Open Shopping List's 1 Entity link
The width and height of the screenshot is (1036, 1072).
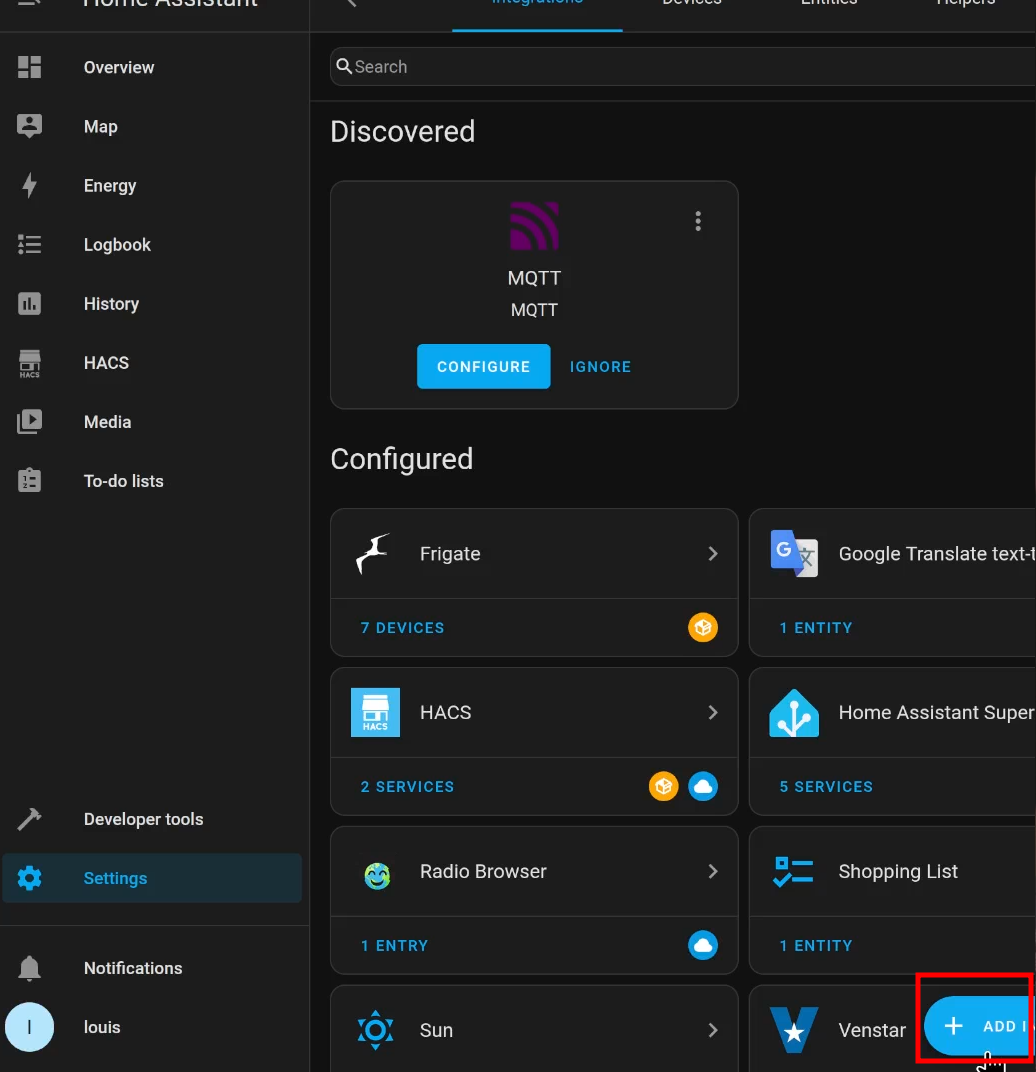(816, 946)
